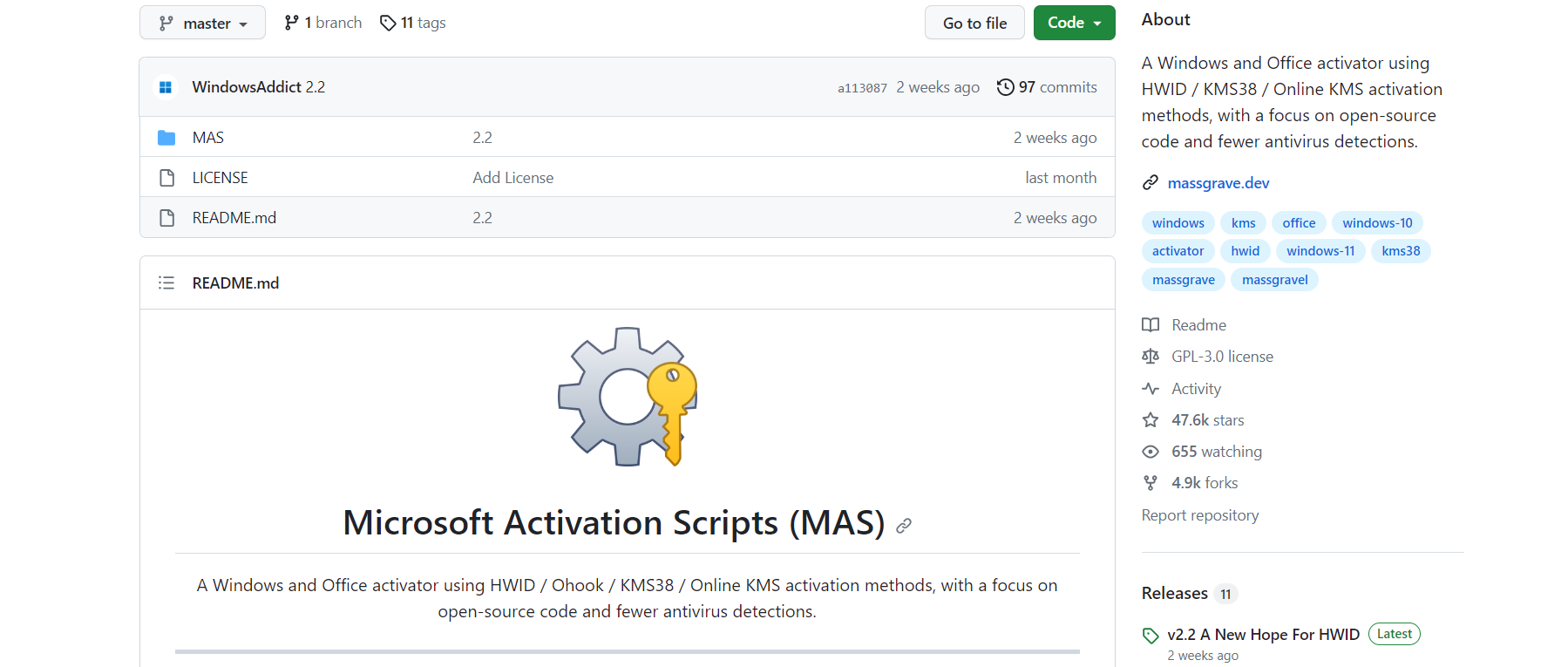Image resolution: width=1568 pixels, height=667 pixels.
Task: Click the commits history clock icon
Action: click(x=1005, y=87)
